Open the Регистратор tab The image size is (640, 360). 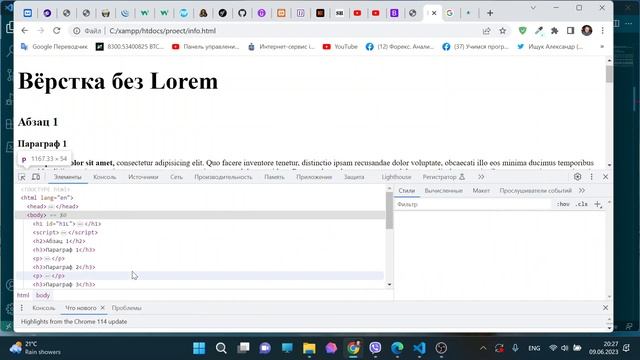pos(444,177)
